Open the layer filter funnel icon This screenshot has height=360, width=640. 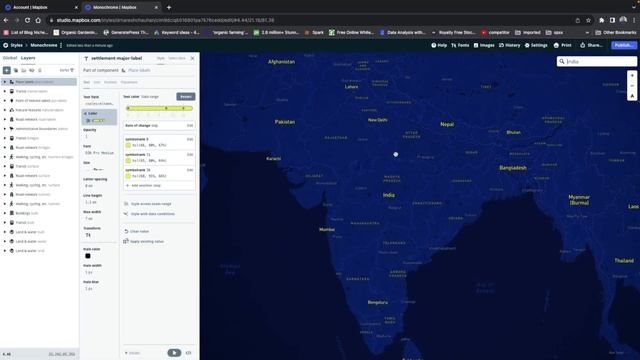click(72, 70)
